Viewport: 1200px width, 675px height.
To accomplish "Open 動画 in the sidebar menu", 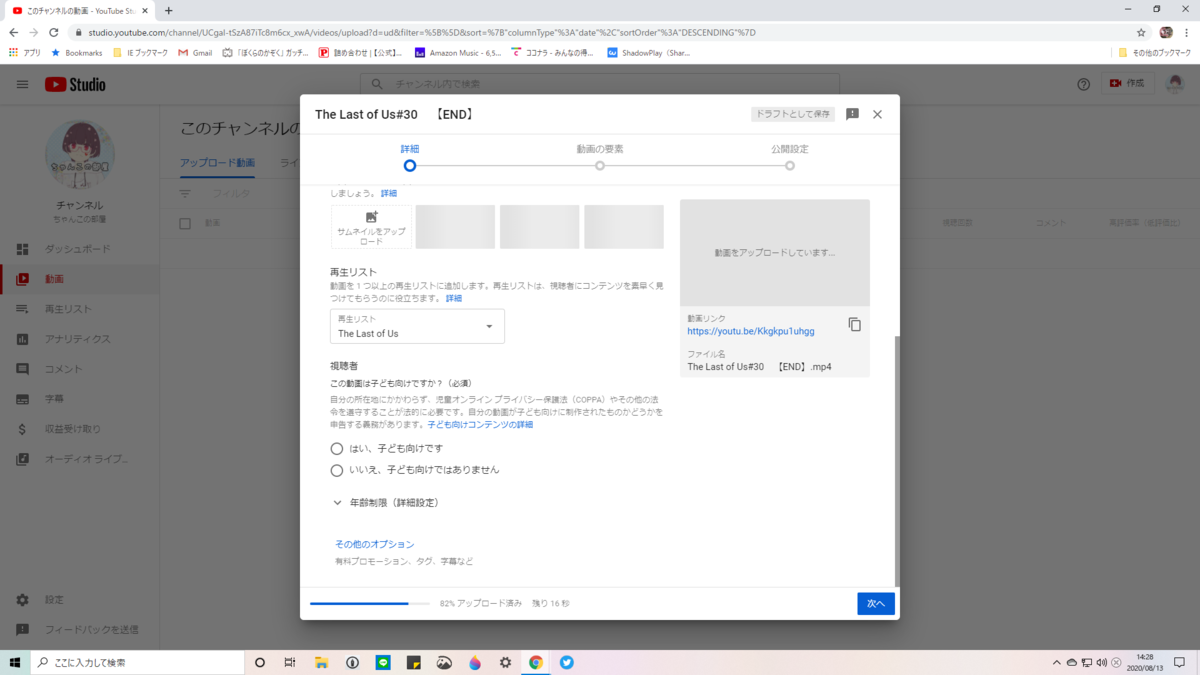I will 80,279.
